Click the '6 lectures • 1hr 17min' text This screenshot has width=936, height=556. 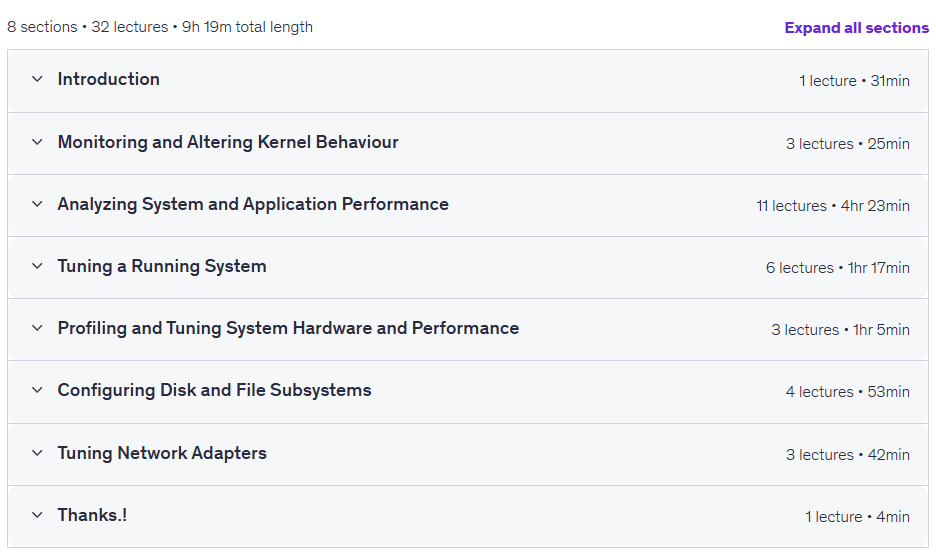pyautogui.click(x=838, y=268)
